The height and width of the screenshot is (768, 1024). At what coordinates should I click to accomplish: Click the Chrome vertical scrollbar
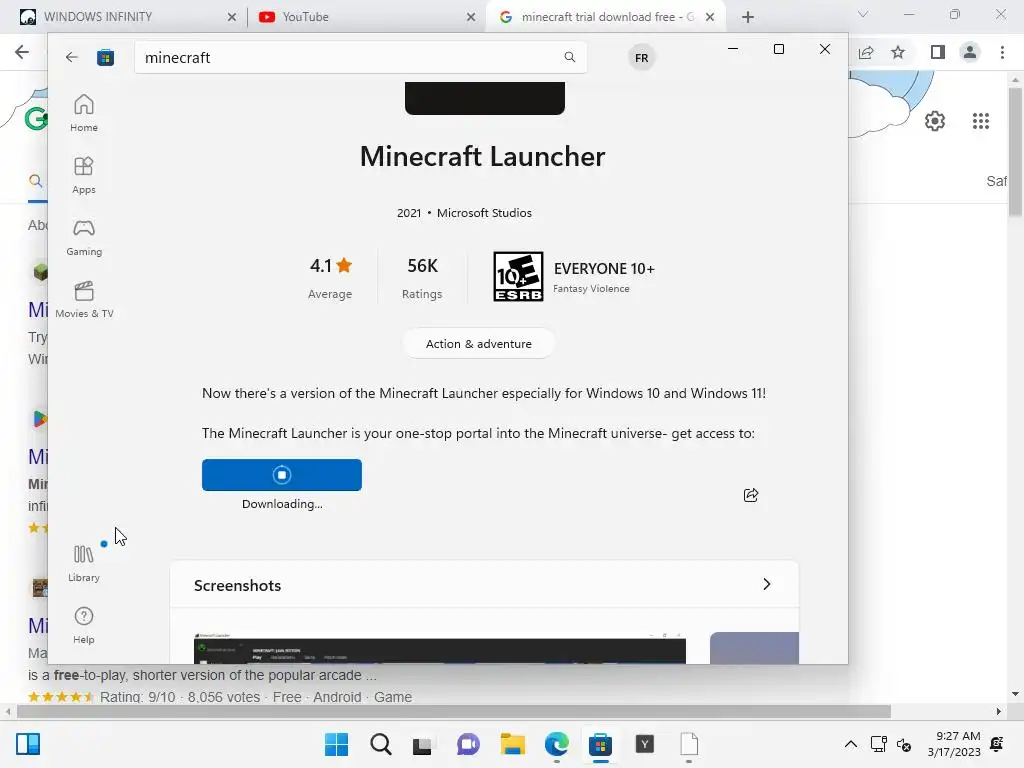pos(1015,152)
